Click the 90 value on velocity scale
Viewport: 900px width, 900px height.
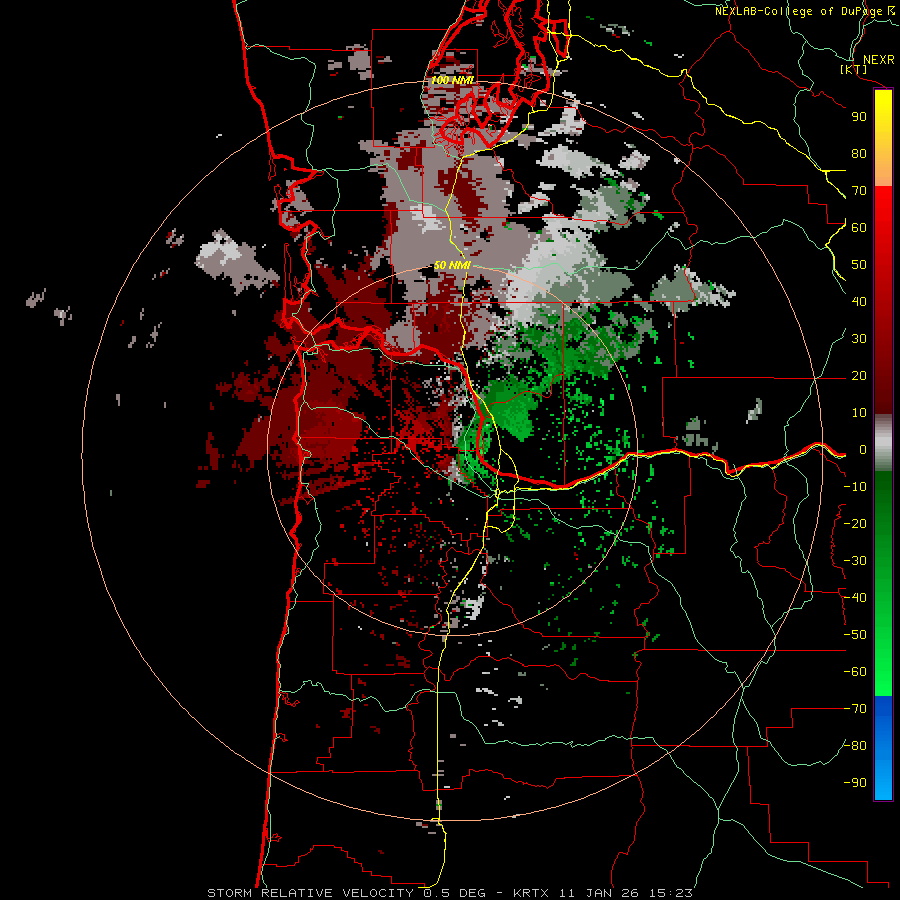859,117
